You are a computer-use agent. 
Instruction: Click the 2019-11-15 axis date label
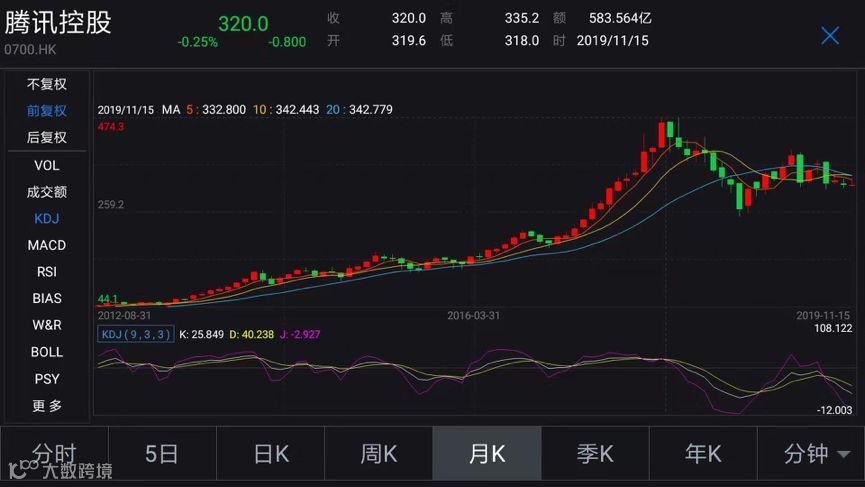(x=823, y=315)
